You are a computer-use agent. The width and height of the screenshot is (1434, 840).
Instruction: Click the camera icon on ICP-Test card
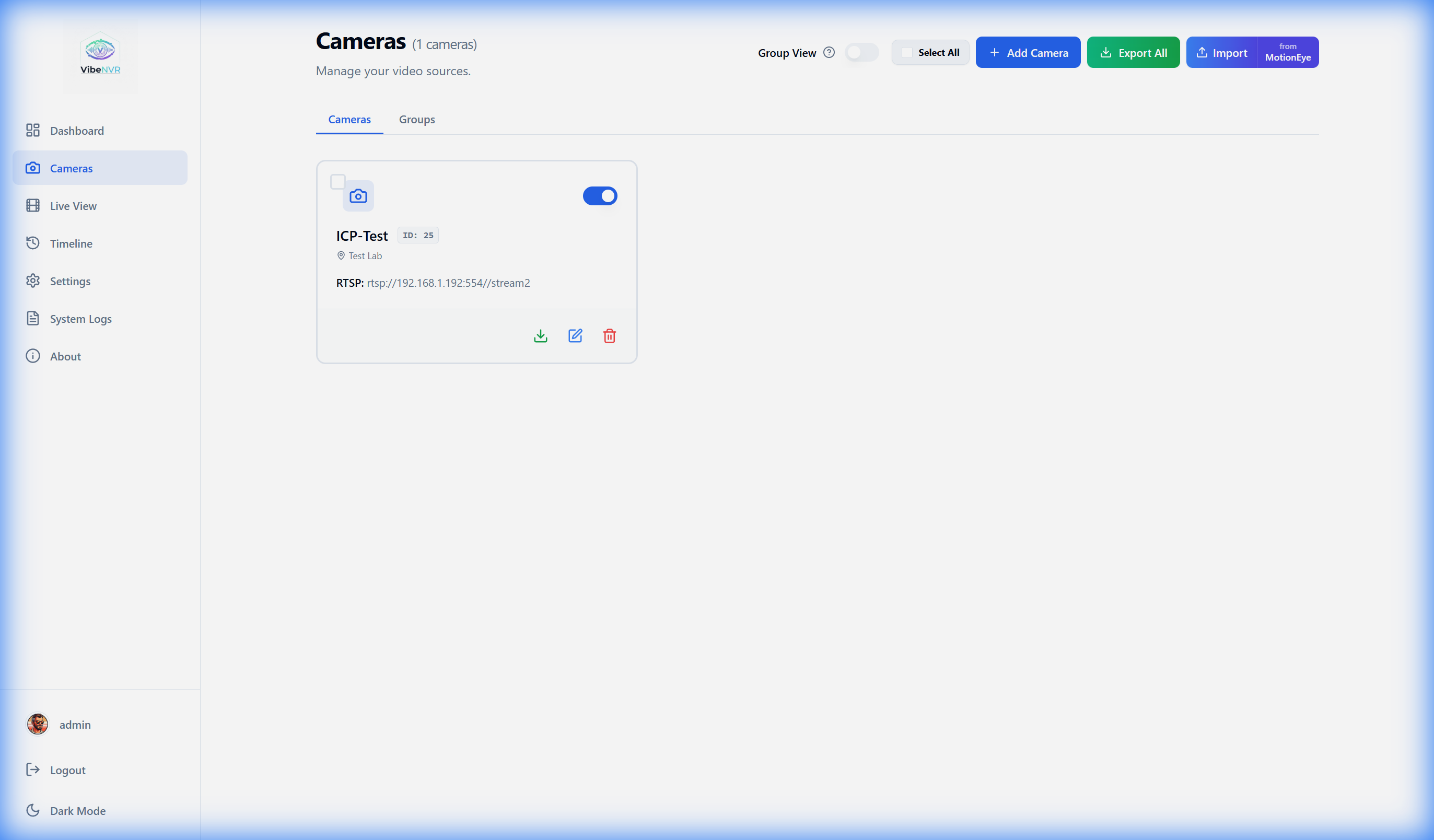point(358,196)
